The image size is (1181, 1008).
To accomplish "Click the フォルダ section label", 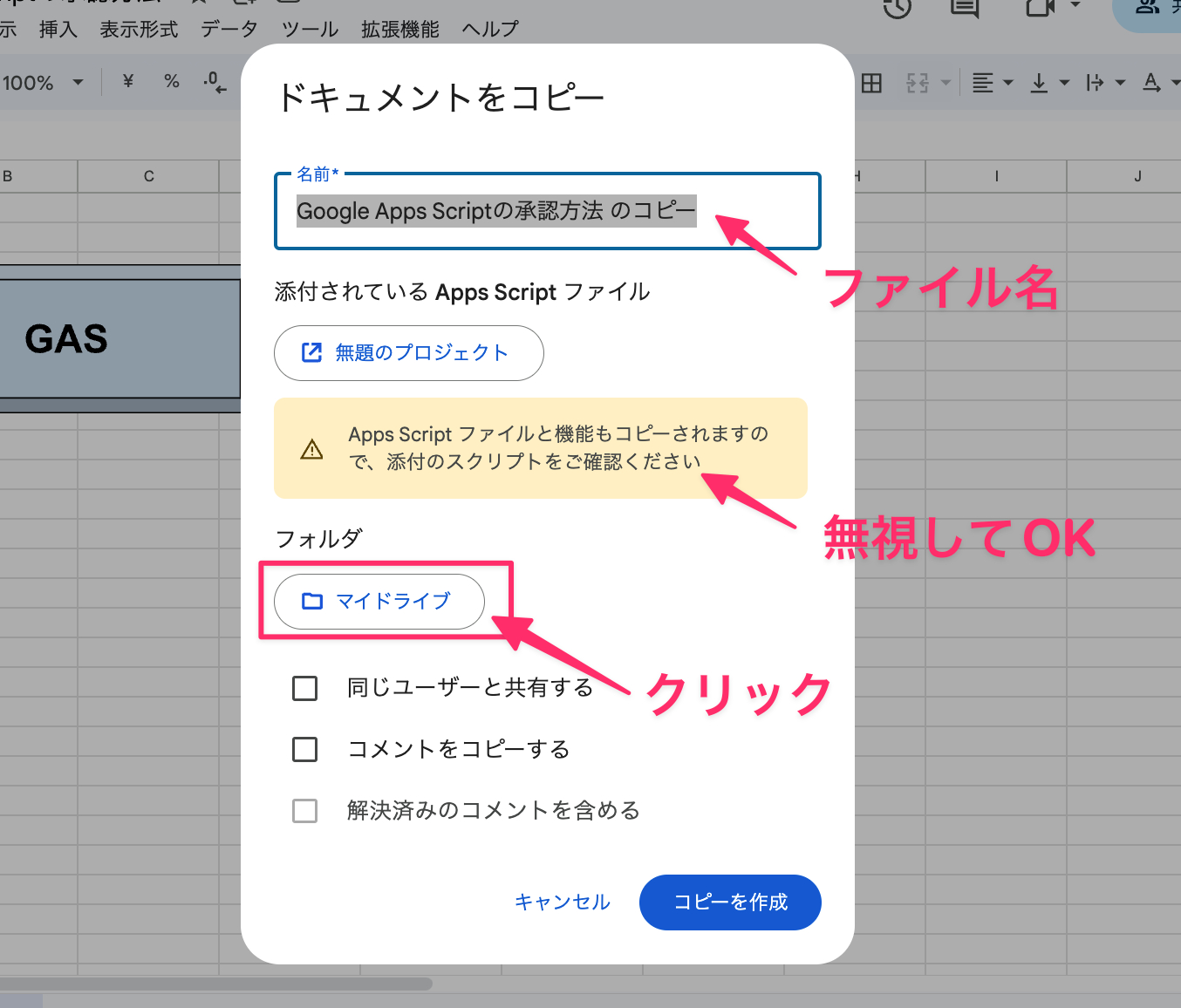I will coord(318,539).
